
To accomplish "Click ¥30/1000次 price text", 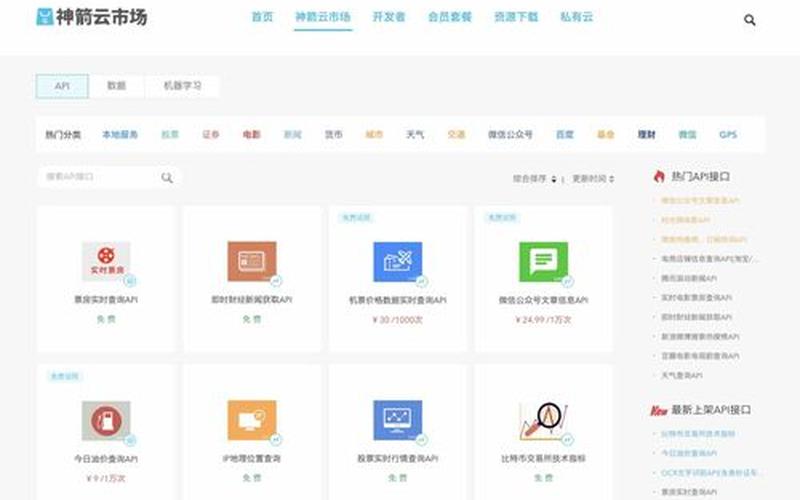I will (x=398, y=320).
